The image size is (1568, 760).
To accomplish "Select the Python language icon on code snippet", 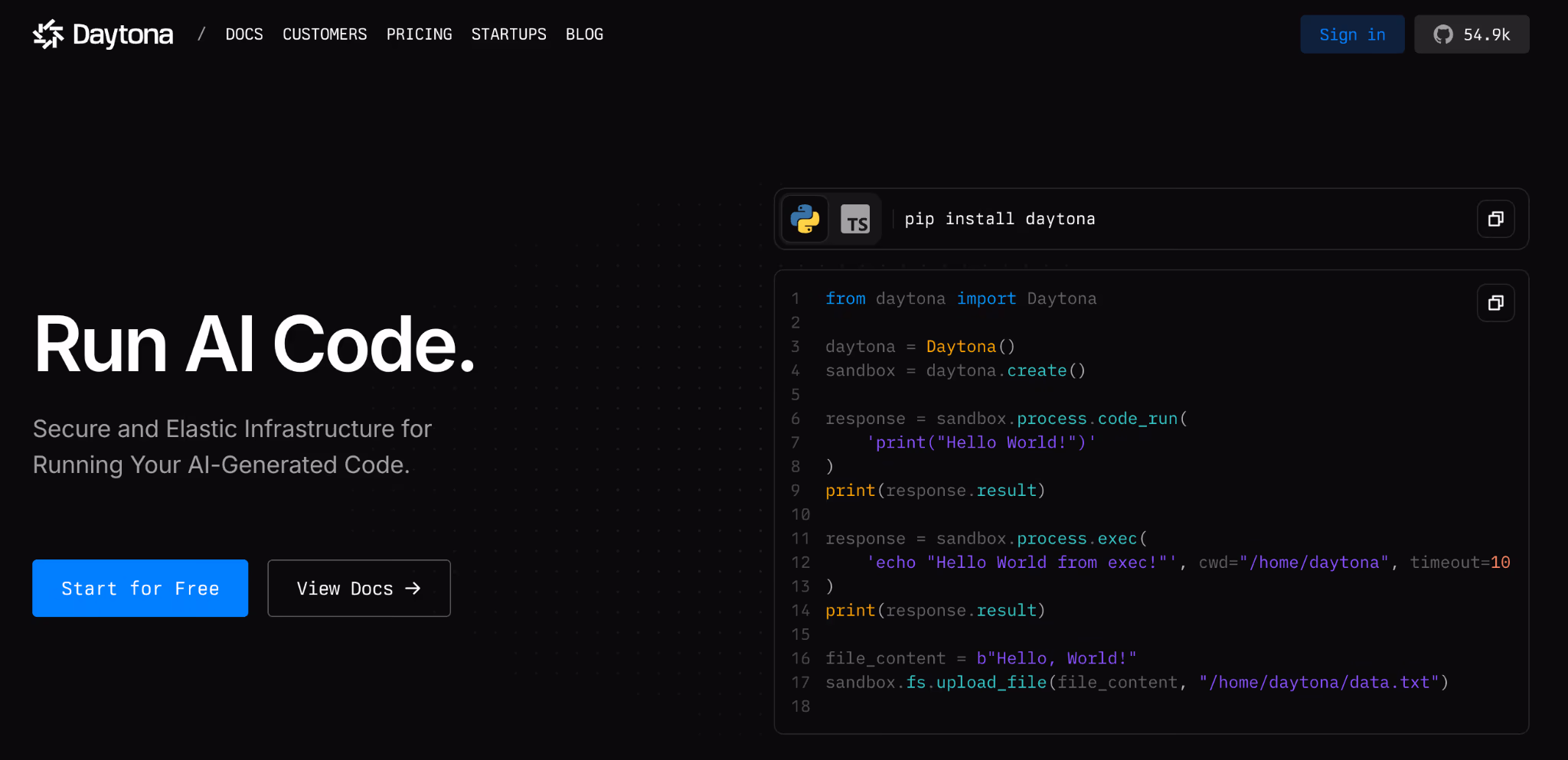I will [x=804, y=219].
